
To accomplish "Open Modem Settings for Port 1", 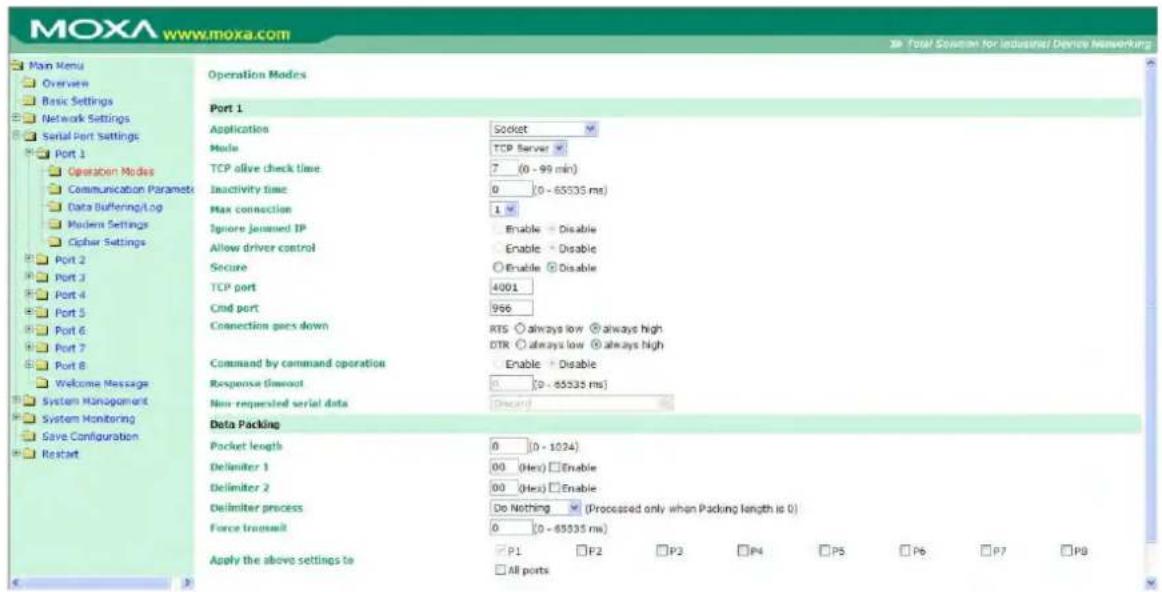I will coord(107,225).
